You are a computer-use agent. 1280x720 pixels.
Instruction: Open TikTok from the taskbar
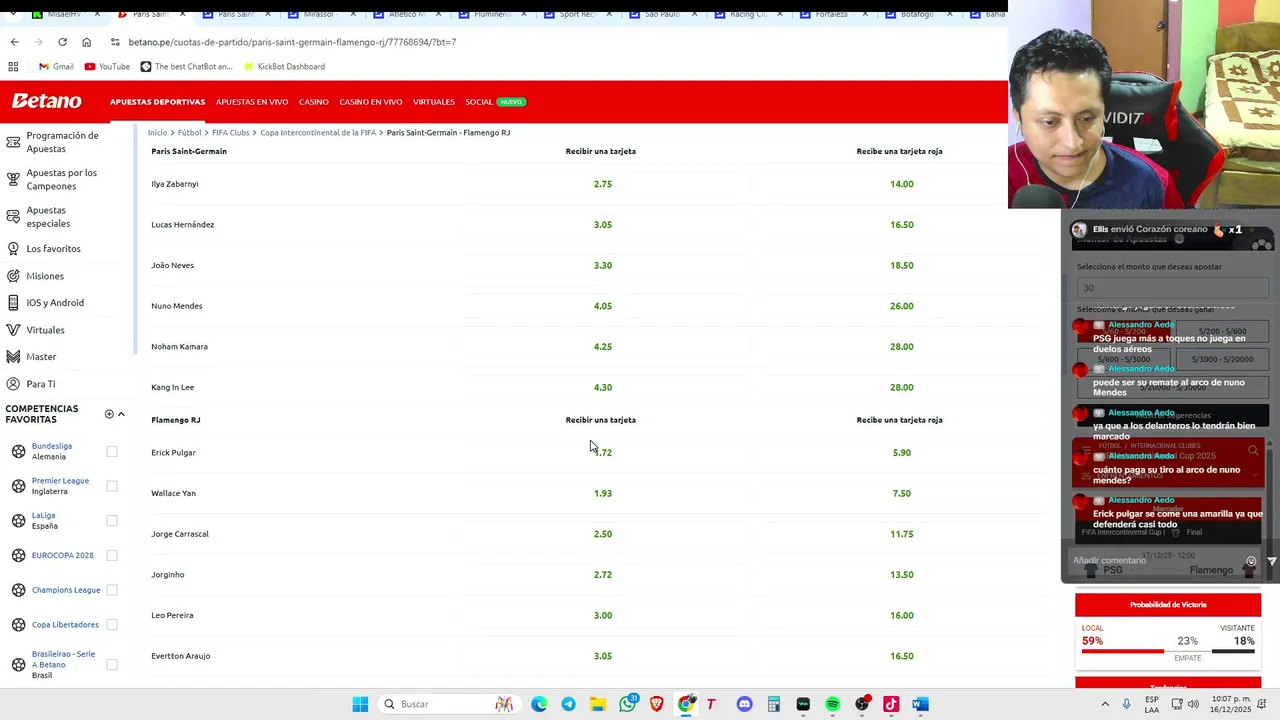pyautogui.click(x=891, y=704)
